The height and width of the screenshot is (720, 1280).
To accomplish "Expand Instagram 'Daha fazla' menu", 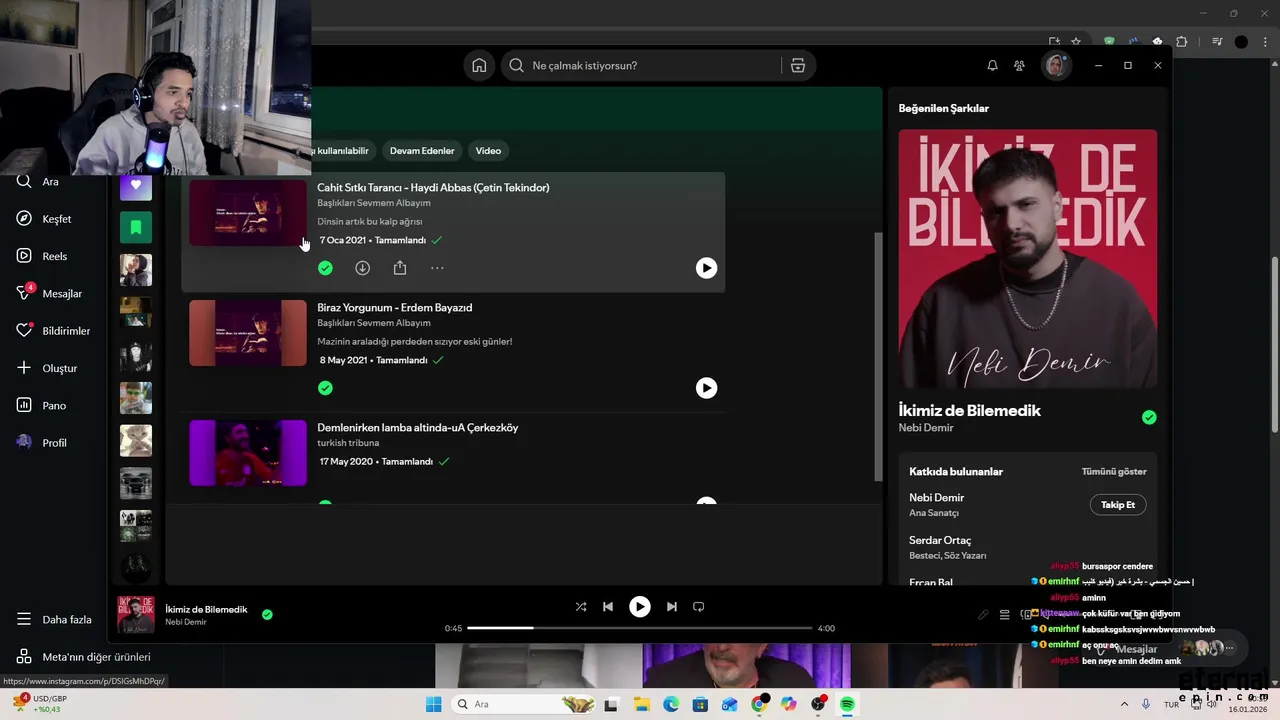I will [52, 619].
